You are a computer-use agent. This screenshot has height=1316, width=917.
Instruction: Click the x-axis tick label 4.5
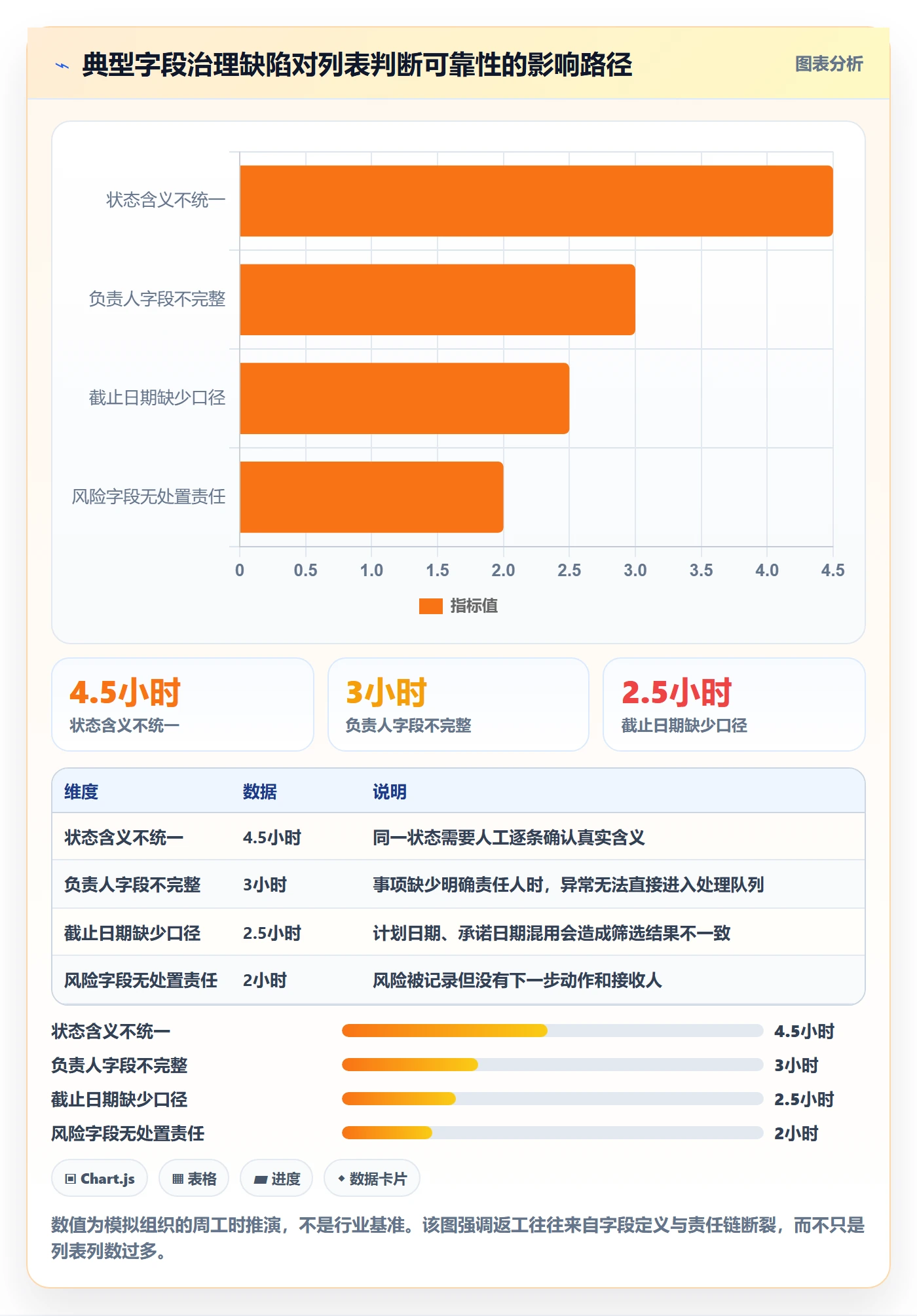tap(833, 570)
